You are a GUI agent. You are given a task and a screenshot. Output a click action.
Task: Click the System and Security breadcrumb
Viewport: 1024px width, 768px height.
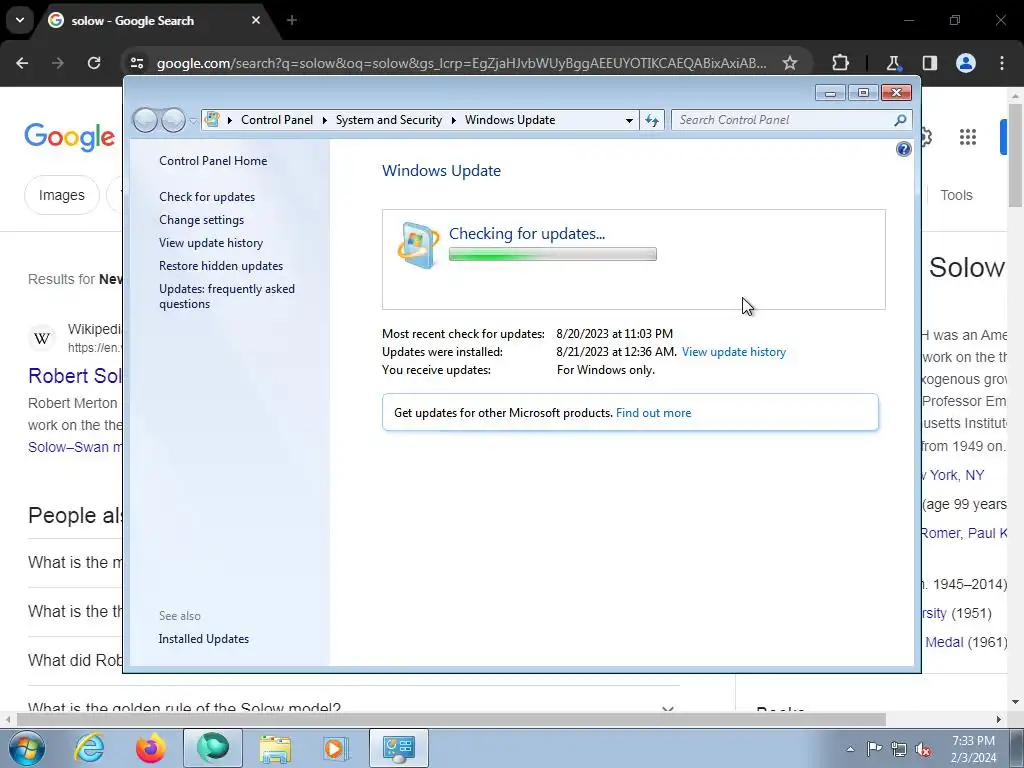pyautogui.click(x=389, y=120)
